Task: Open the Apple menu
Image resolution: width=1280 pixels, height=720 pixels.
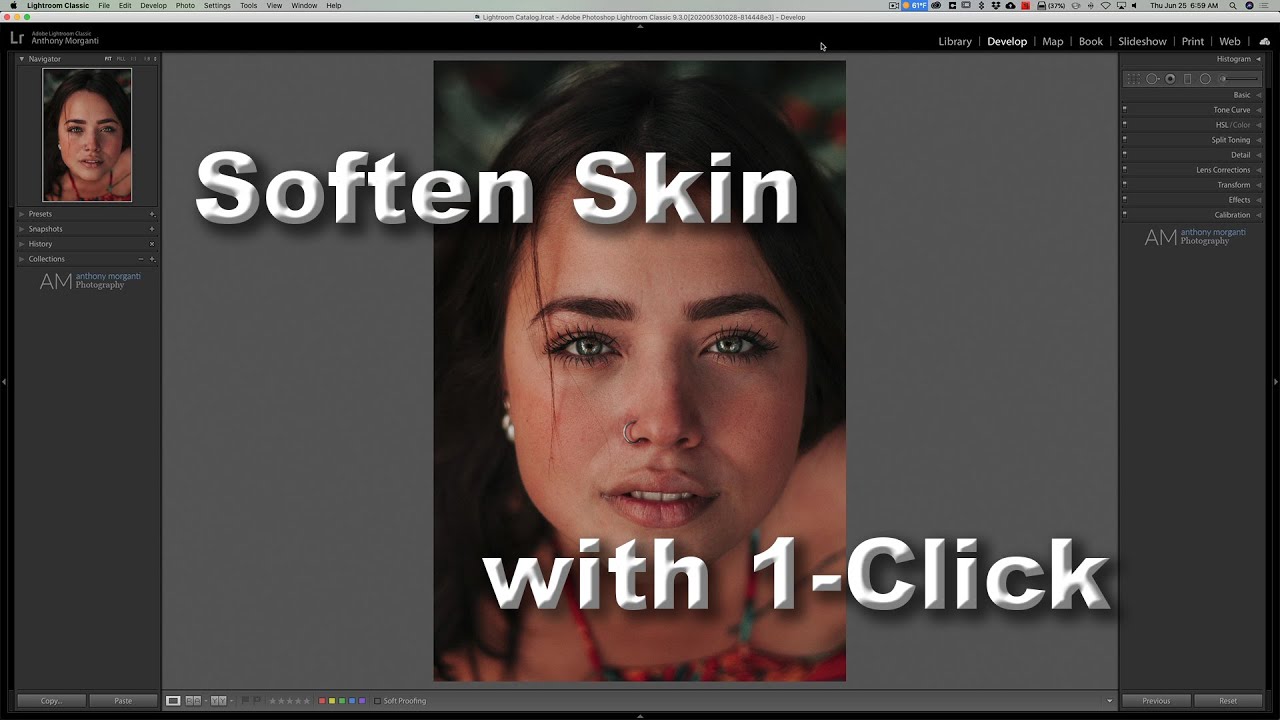Action: tap(13, 5)
